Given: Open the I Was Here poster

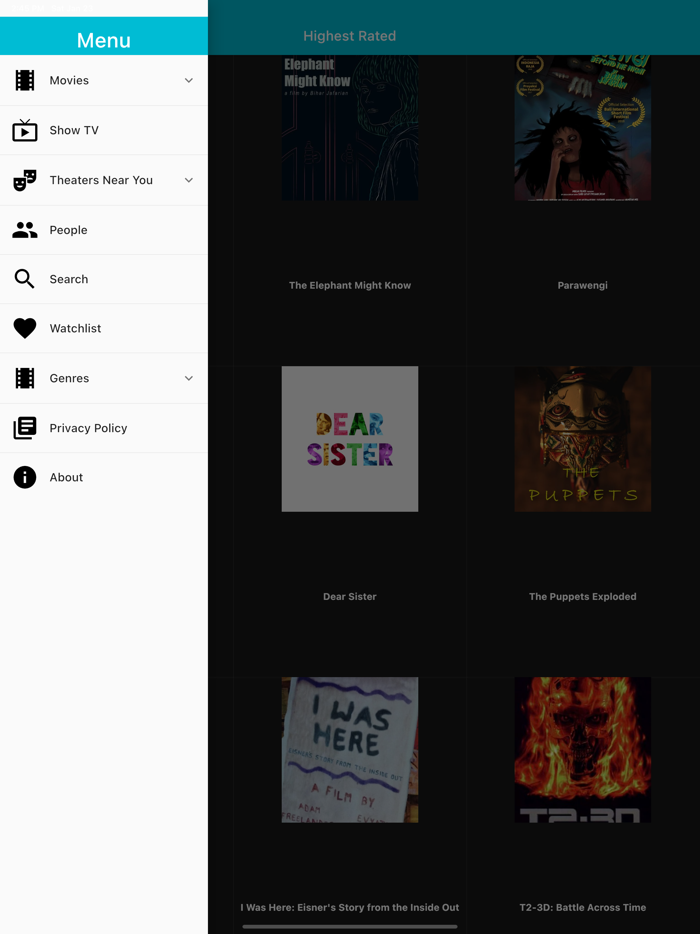Looking at the screenshot, I should coord(350,750).
